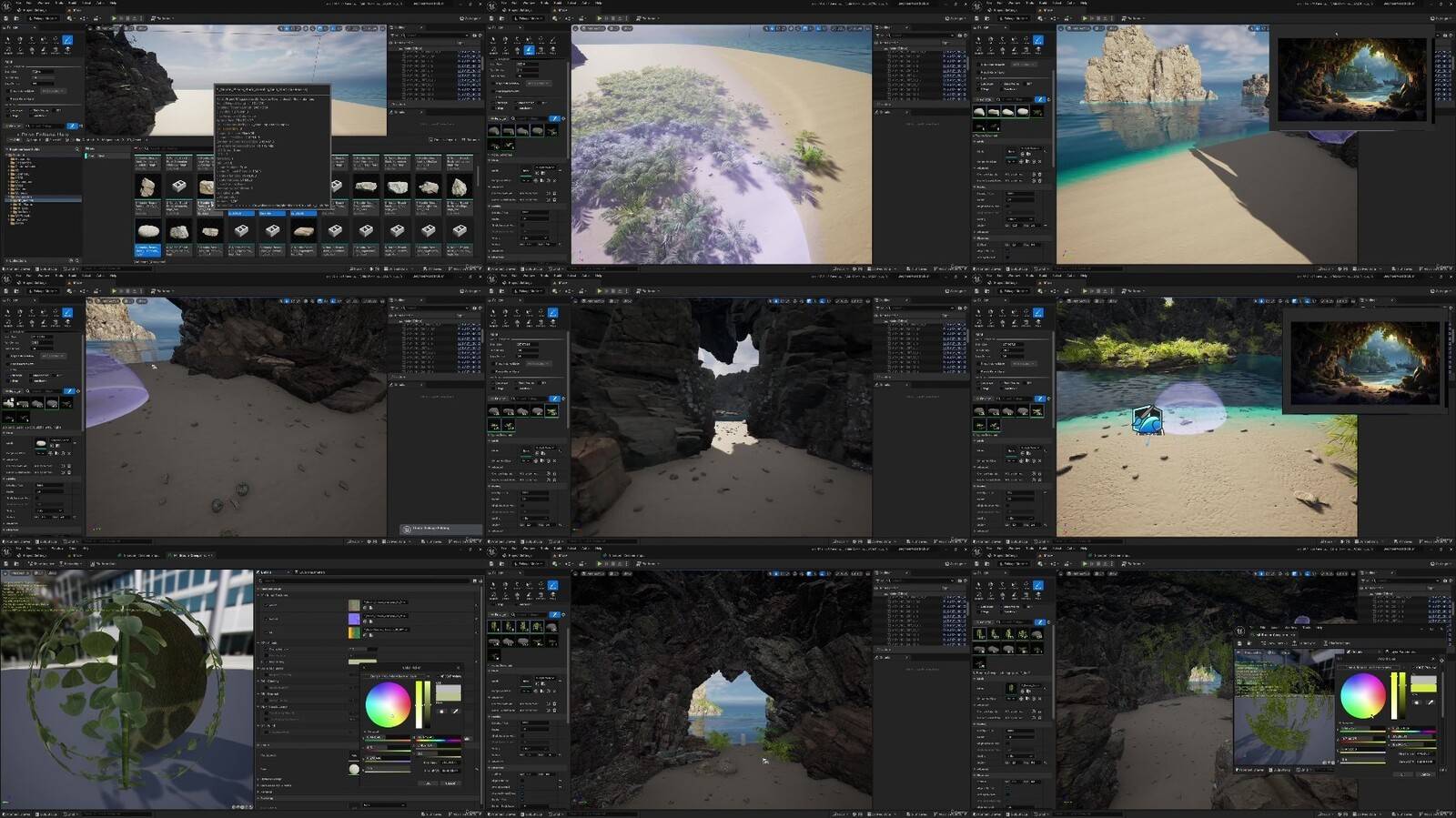The height and width of the screenshot is (818, 1456).
Task: Pick foliage Select tool in rock browser editor
Action: pyautogui.click(x=8, y=41)
